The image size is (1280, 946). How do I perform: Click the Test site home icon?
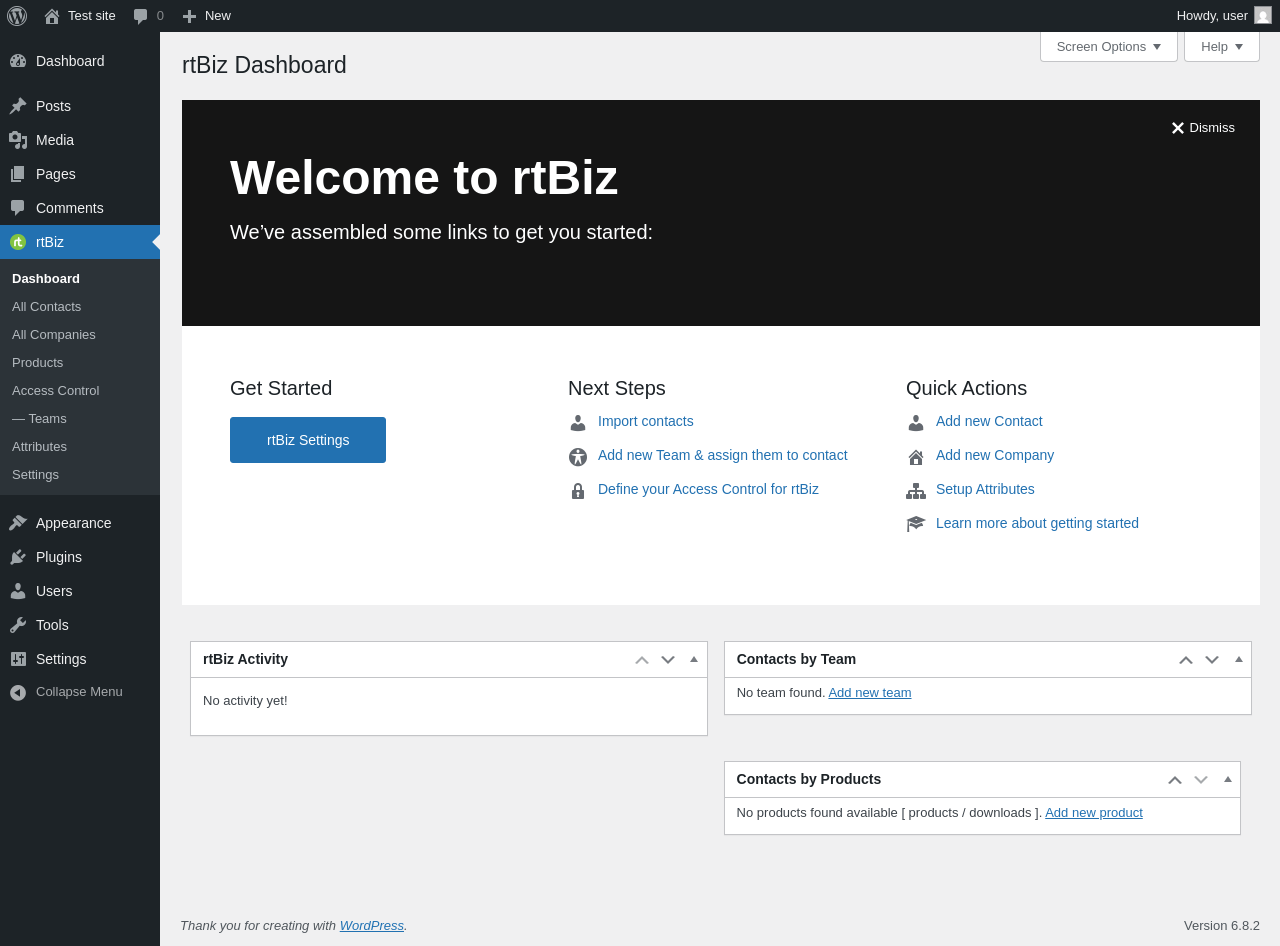coord(52,16)
